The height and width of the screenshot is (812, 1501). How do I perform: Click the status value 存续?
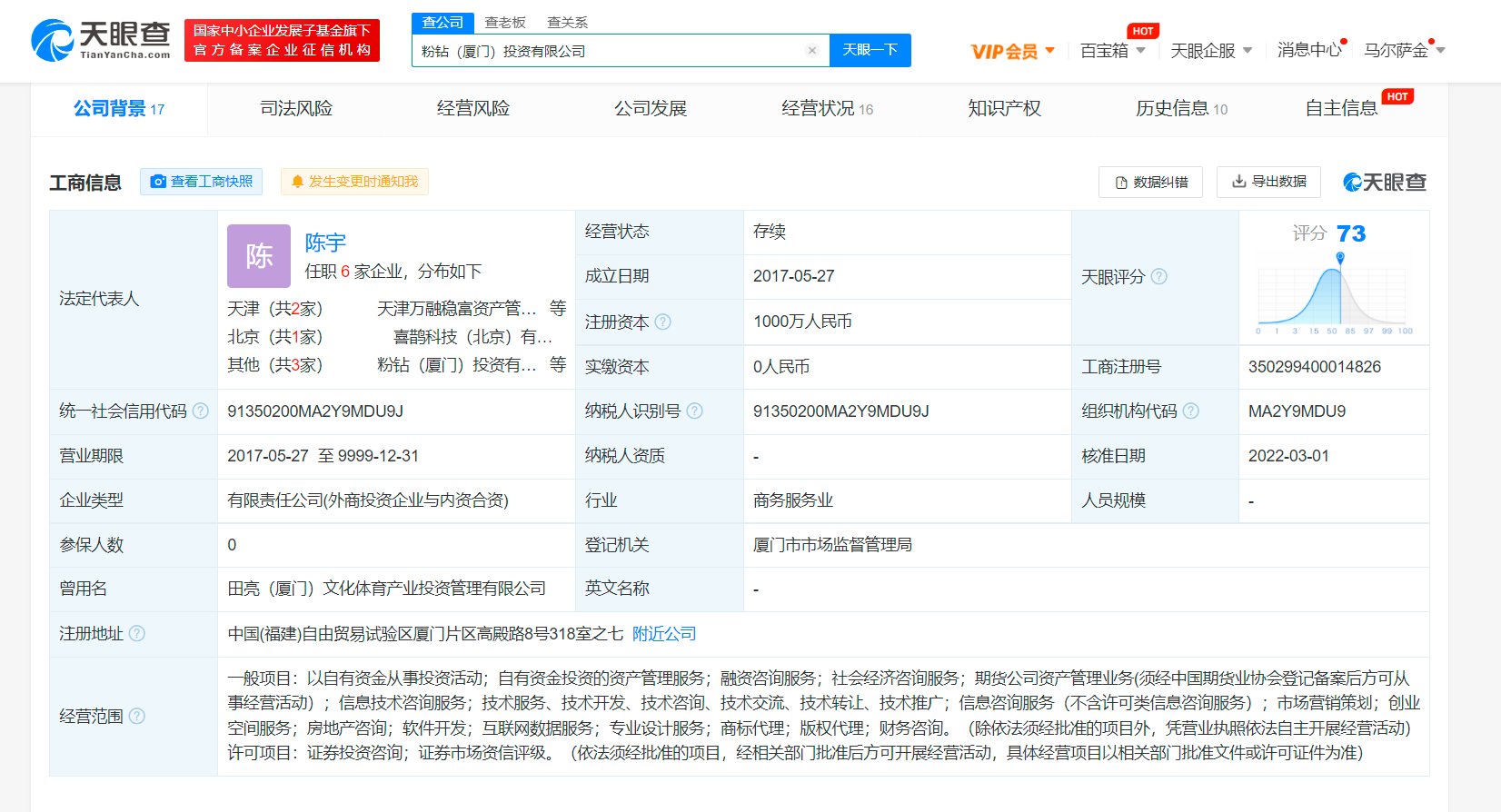coord(770,232)
